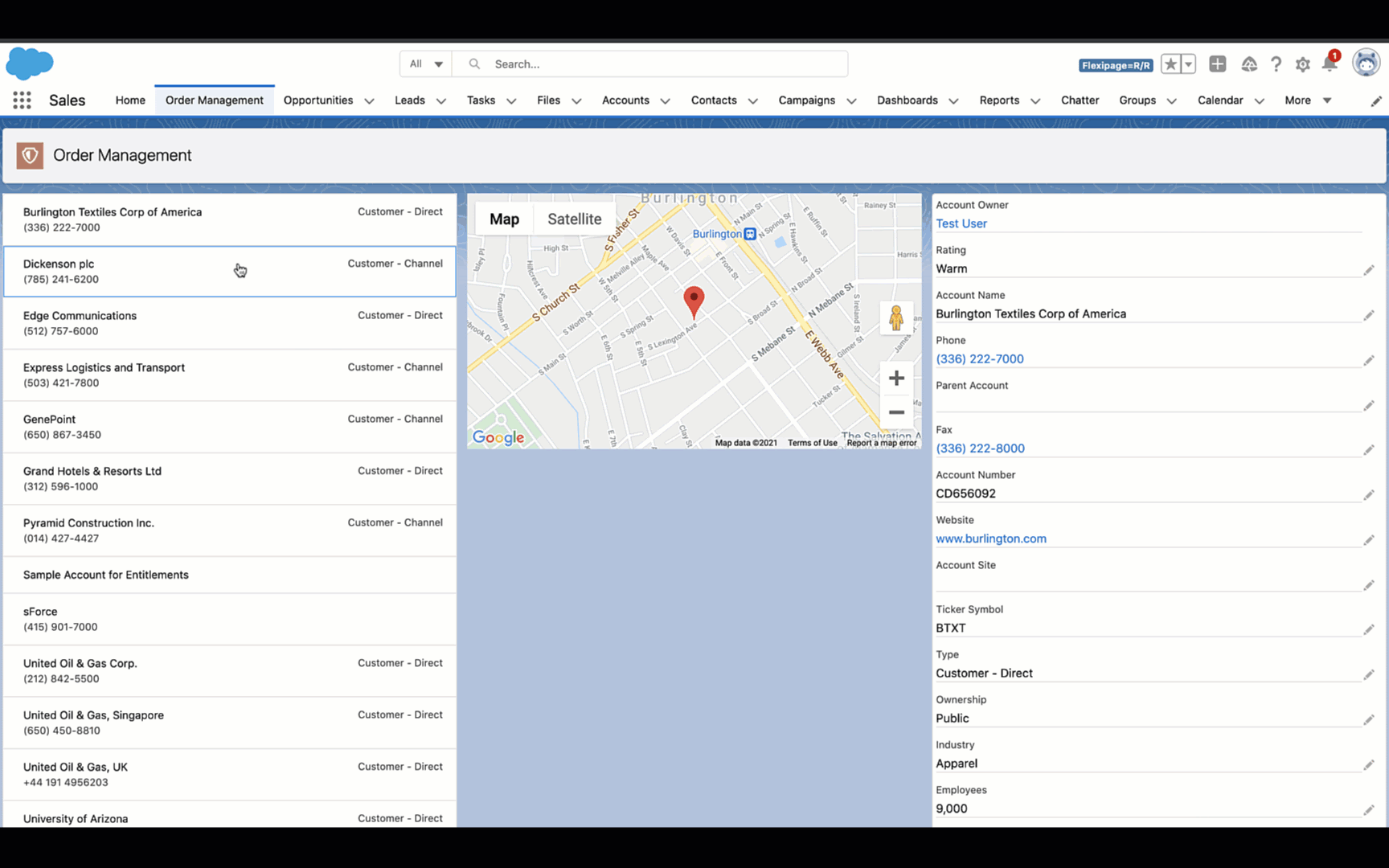The width and height of the screenshot is (1389, 868).
Task: Click the edit pencil beside Rating field
Action: [x=1368, y=270]
